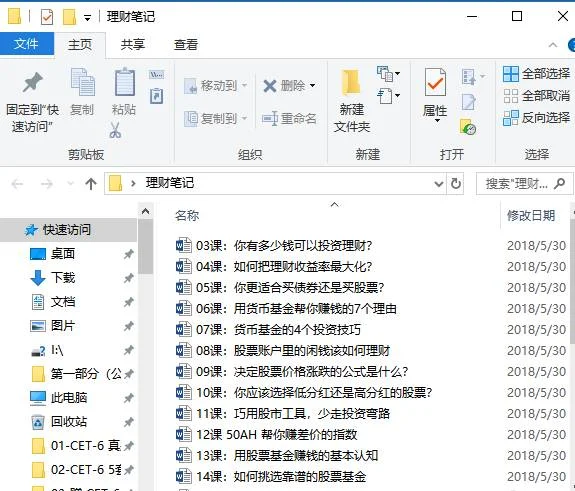The image size is (575, 491).
Task: Click the Paste clipboard icon
Action: coord(125,82)
